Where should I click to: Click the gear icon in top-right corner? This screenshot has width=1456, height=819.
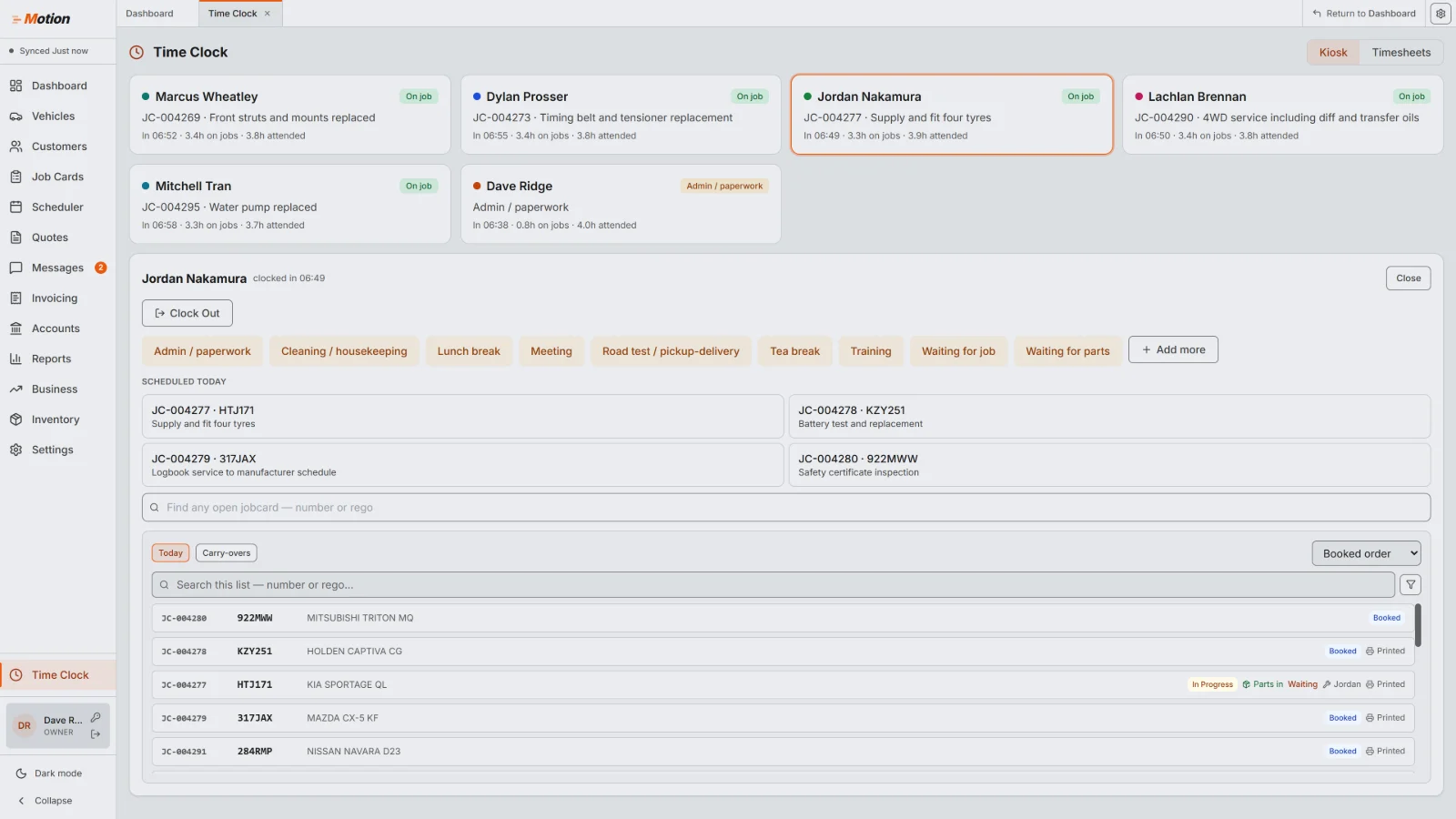tap(1441, 14)
